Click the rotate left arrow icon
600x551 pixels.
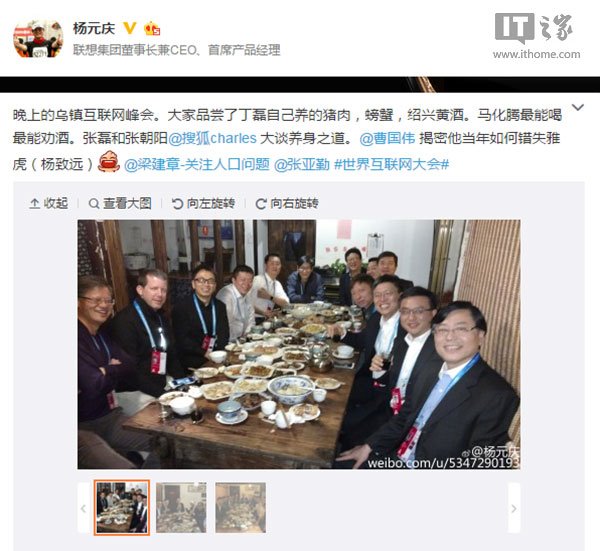[177, 204]
